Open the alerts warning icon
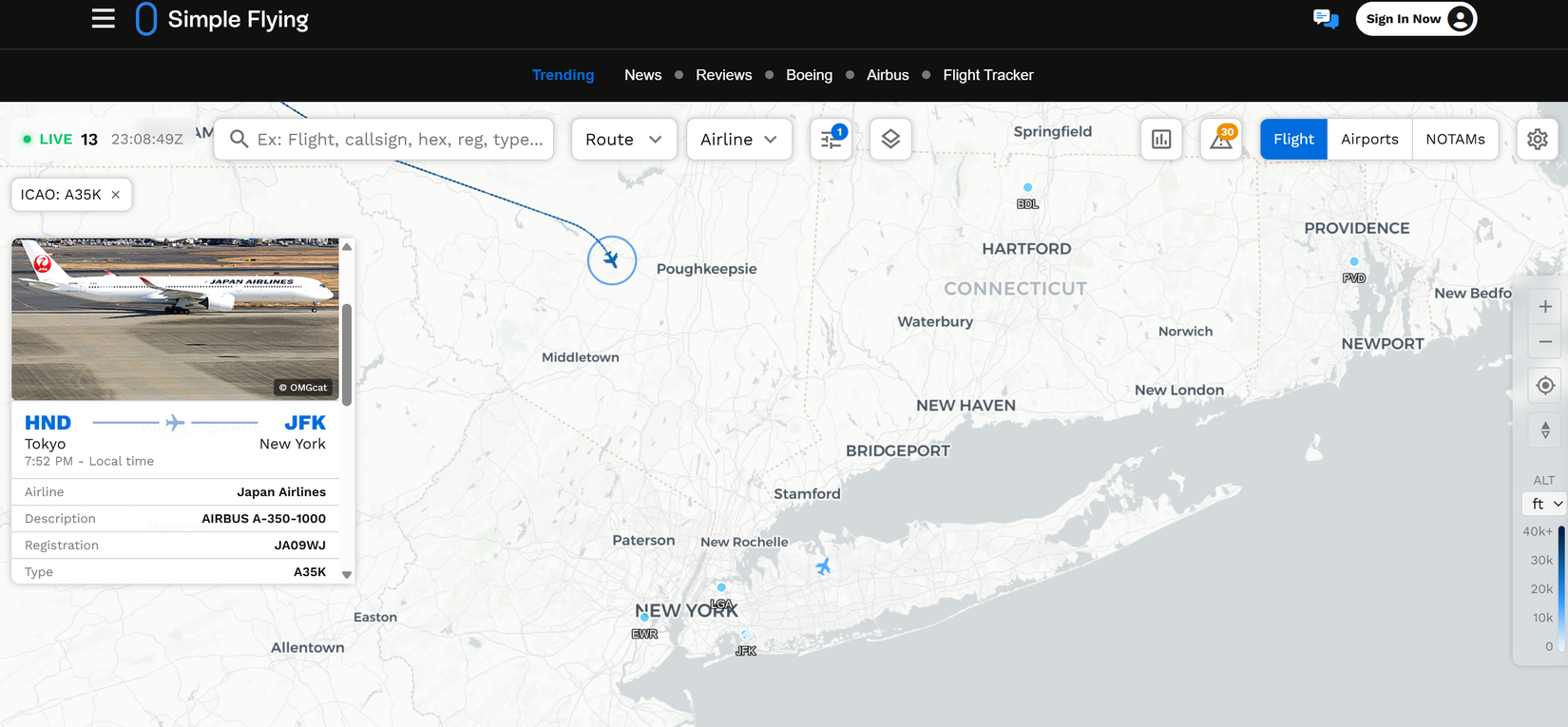Screen dimensions: 1568x727 click(x=1221, y=139)
